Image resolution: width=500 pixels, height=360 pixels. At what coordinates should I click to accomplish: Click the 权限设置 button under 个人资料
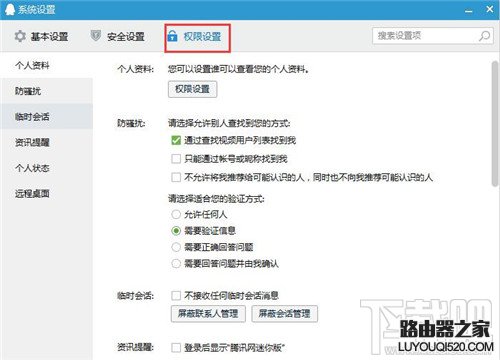pos(193,89)
